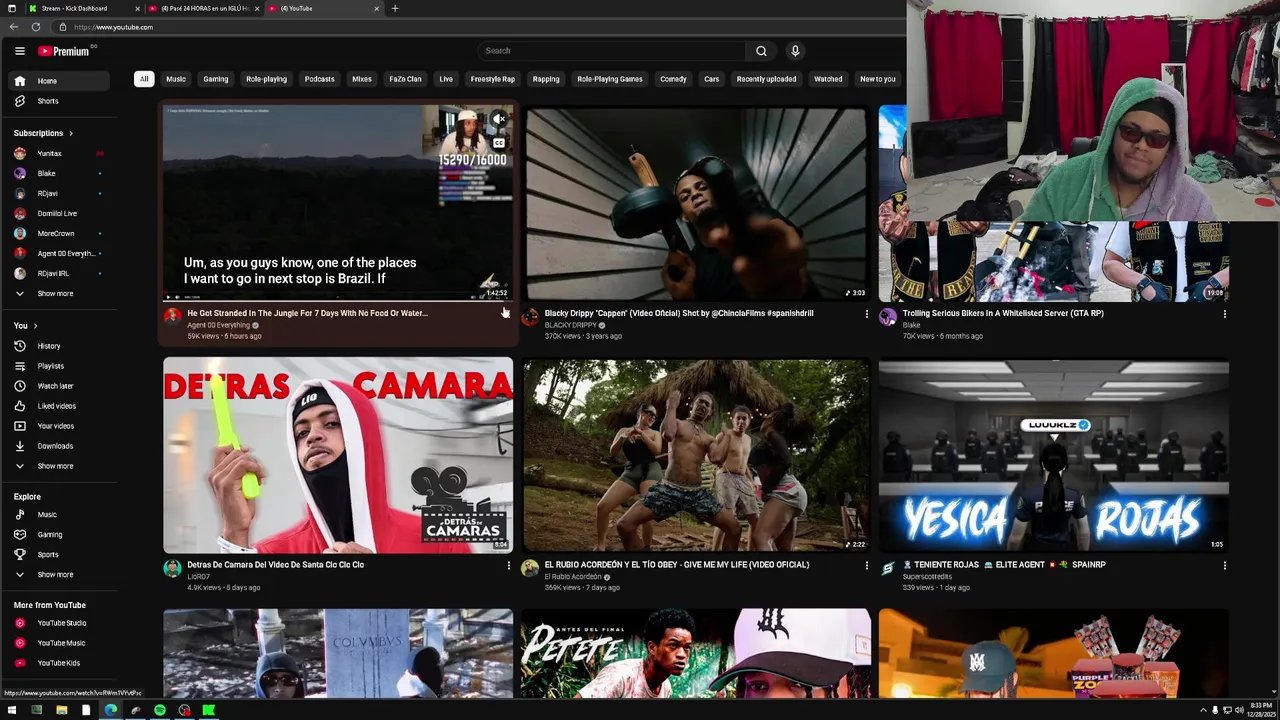Toggle captions on the jungle video preview

(x=499, y=143)
